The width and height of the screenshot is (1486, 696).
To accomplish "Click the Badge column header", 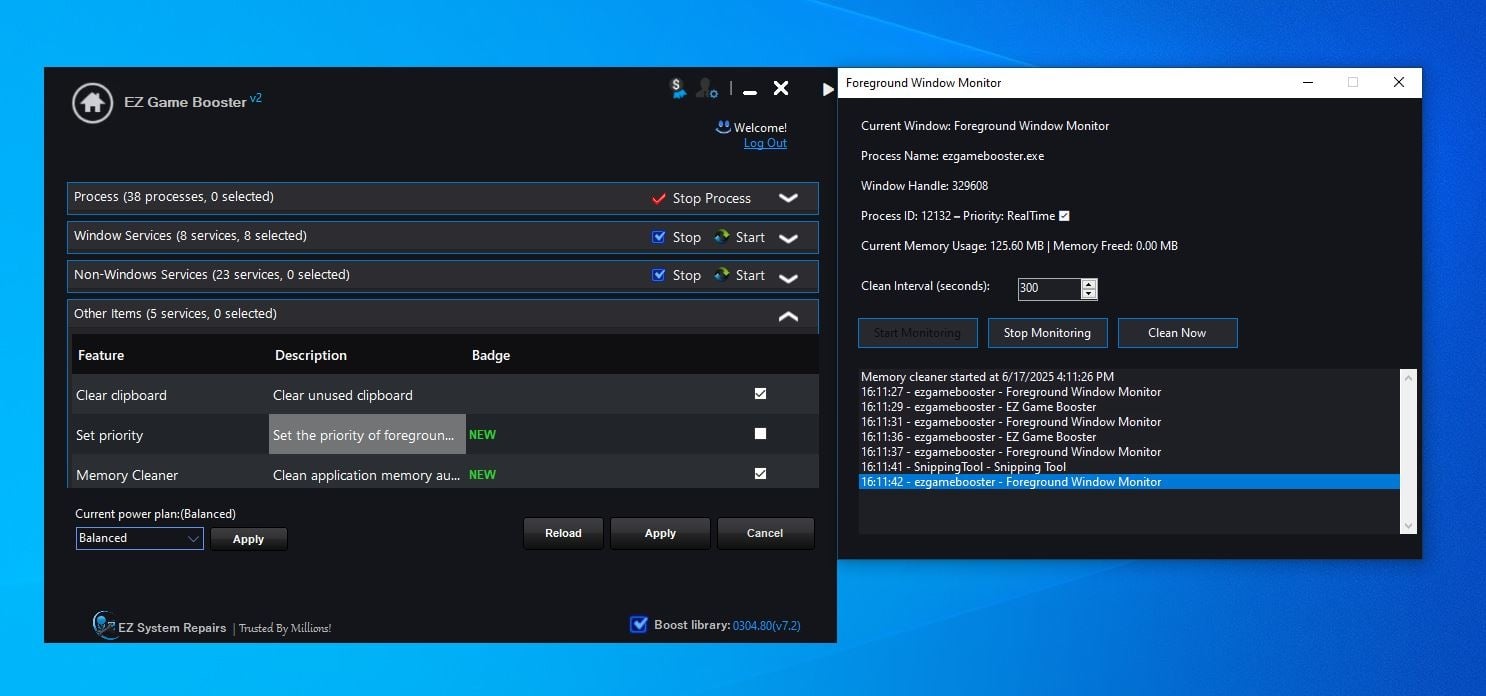I will (491, 355).
